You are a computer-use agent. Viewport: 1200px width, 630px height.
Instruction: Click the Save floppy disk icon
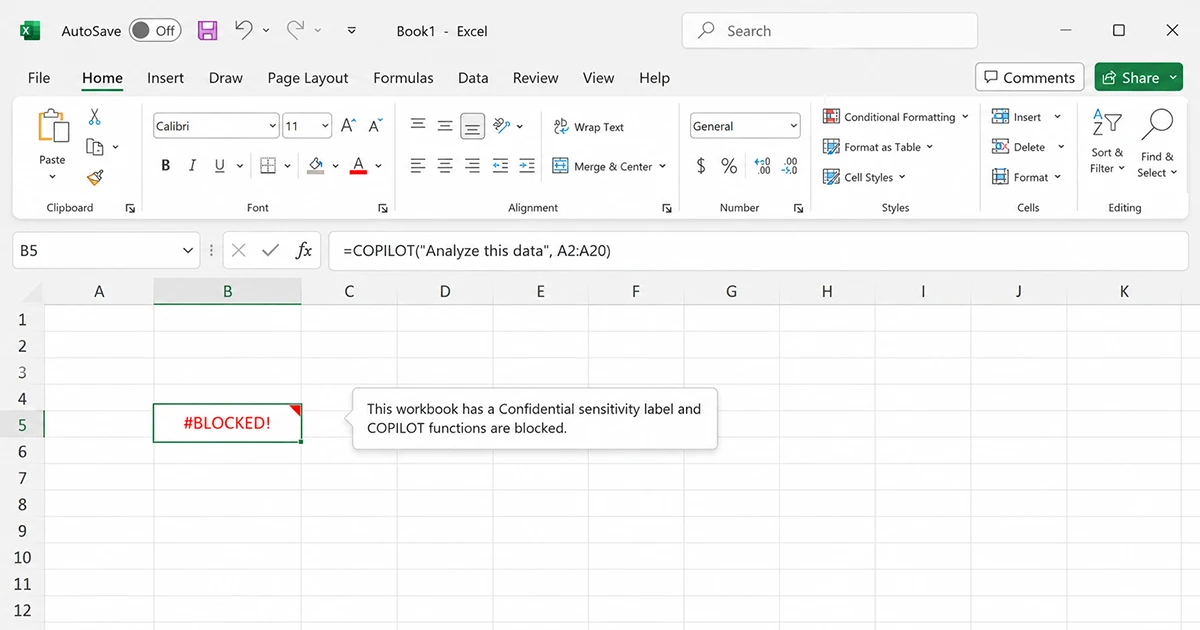(x=207, y=31)
